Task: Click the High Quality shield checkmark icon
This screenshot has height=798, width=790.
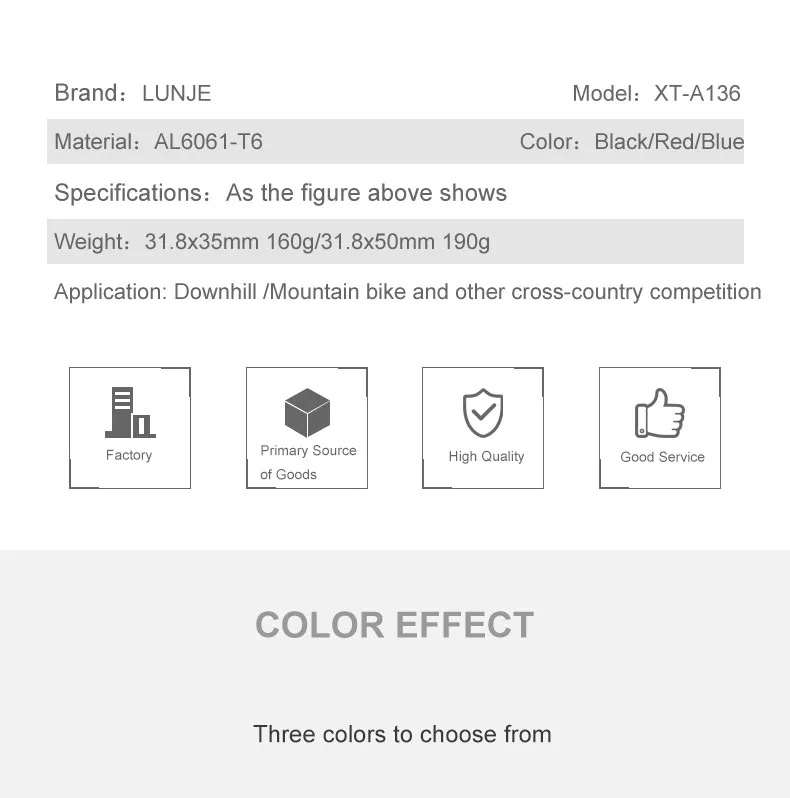Action: click(483, 413)
